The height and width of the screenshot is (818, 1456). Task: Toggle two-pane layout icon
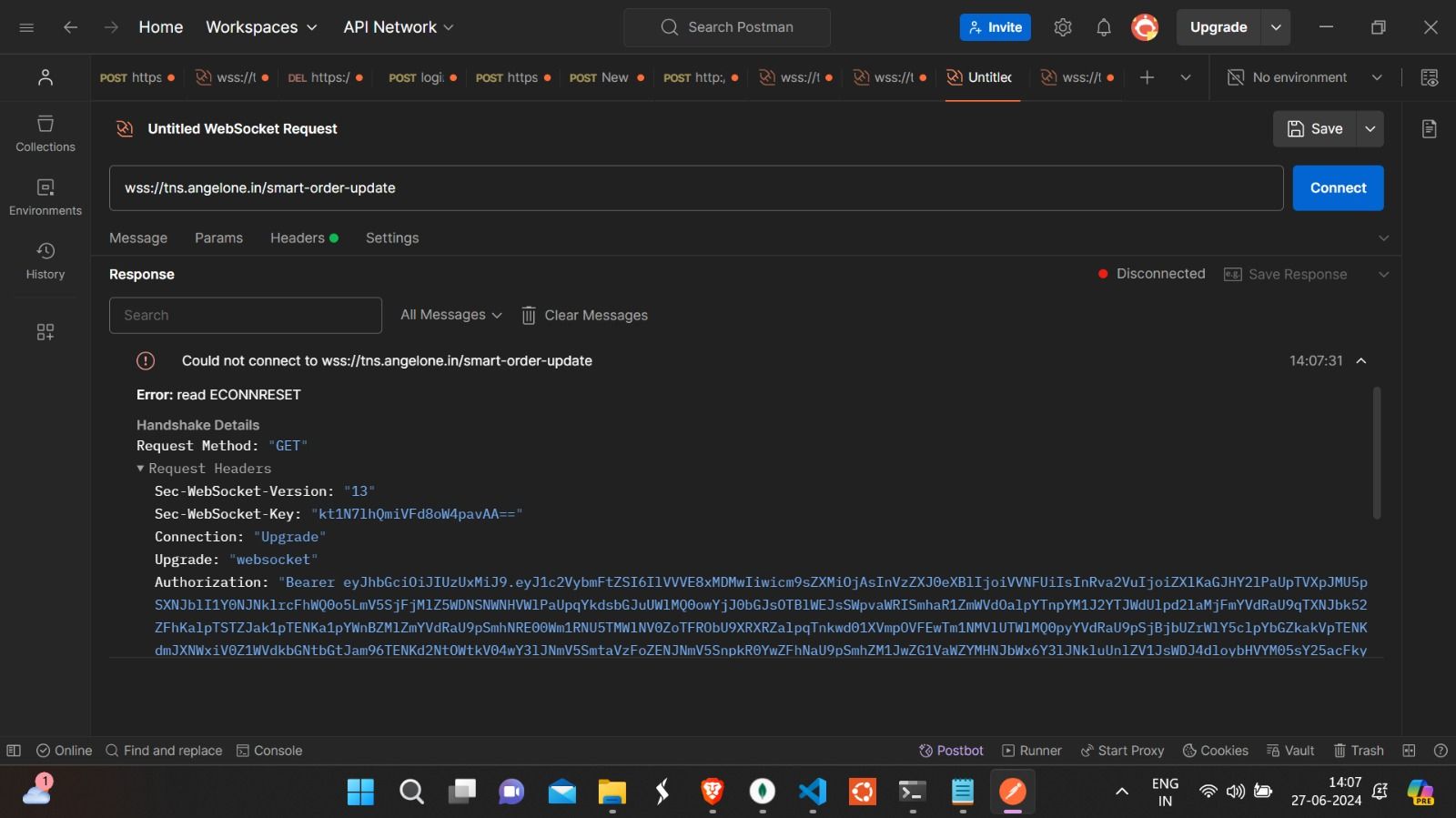pos(1409,751)
